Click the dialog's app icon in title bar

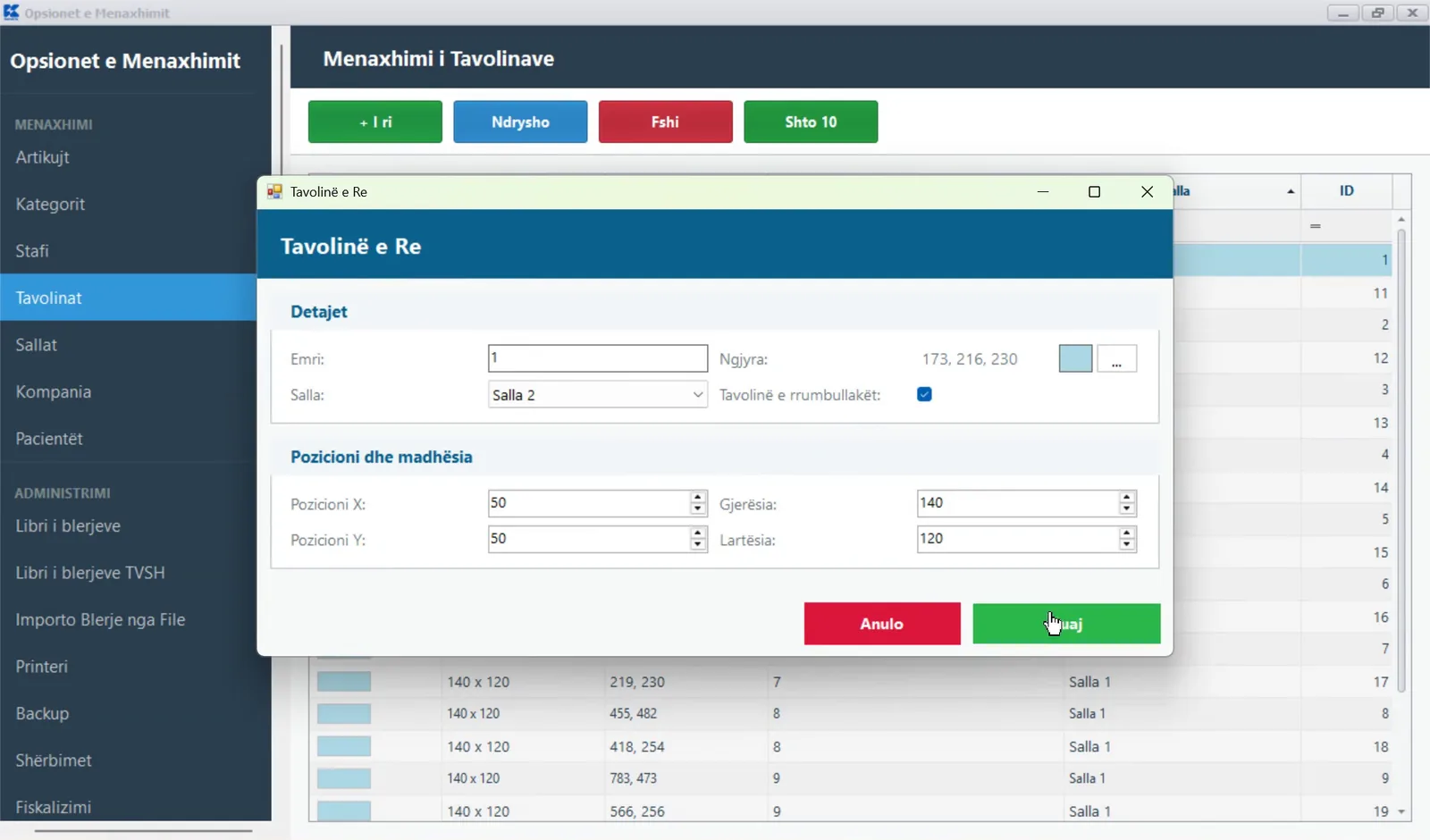coord(274,192)
